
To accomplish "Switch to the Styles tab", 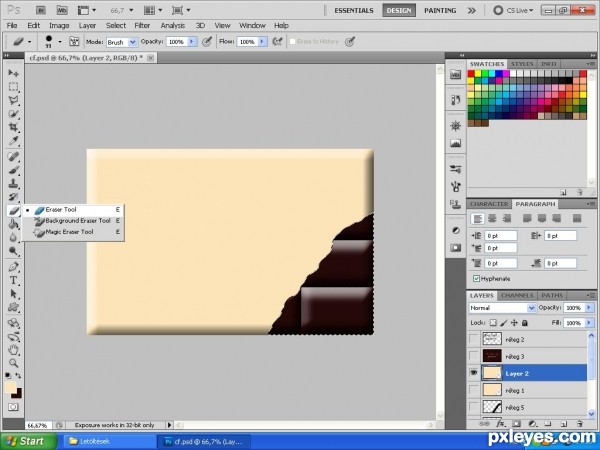I will (x=522, y=64).
